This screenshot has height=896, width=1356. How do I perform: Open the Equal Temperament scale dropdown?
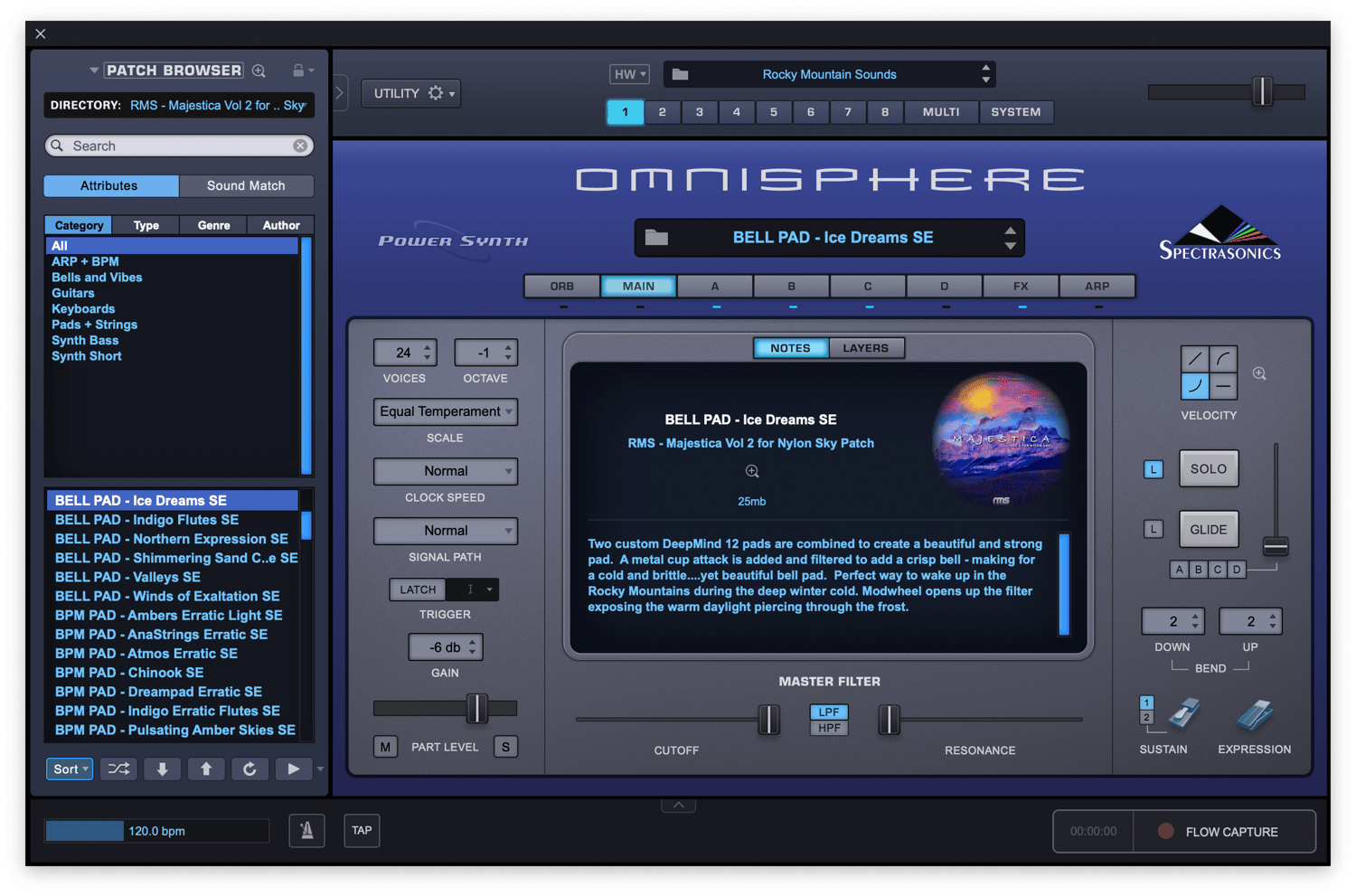(446, 411)
